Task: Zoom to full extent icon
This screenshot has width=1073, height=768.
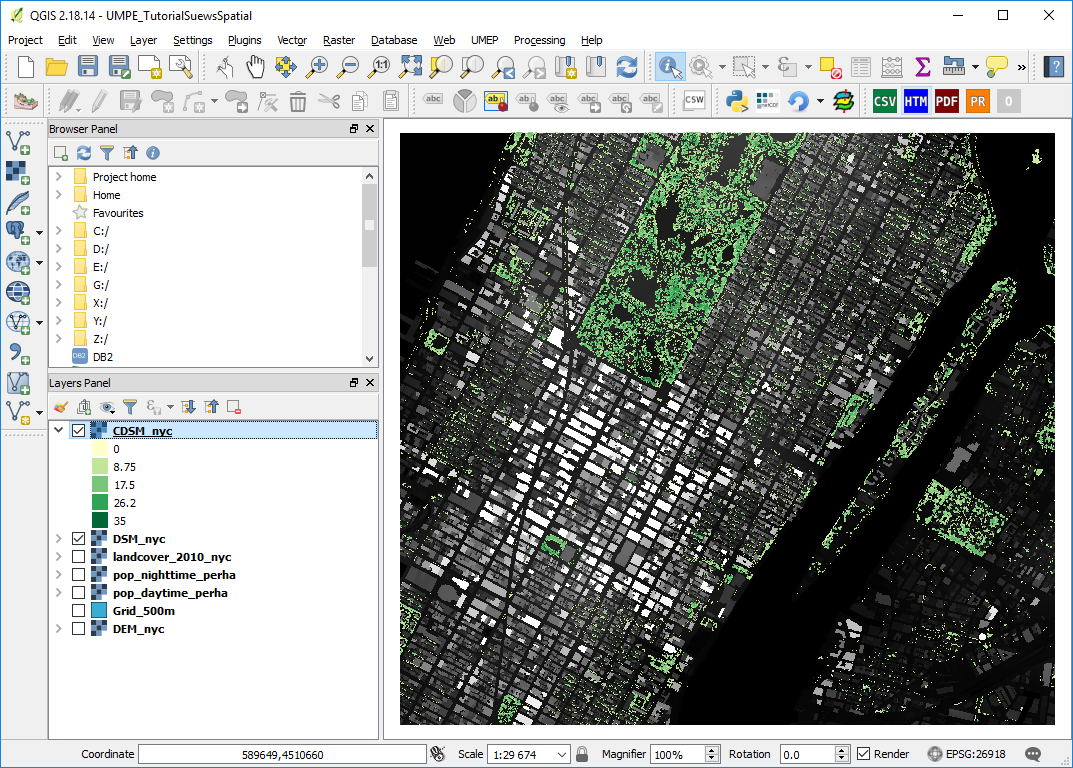Action: (x=410, y=66)
